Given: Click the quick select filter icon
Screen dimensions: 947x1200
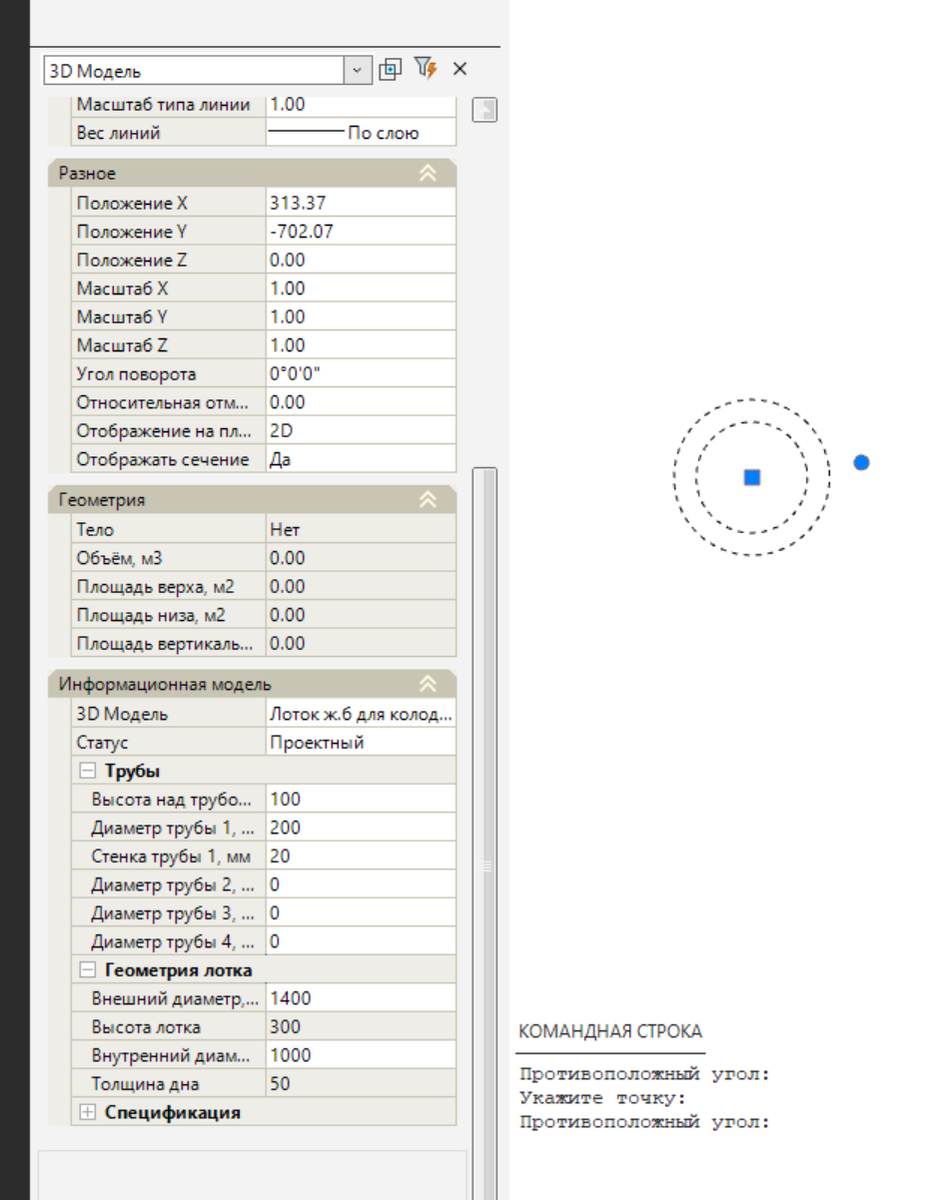Looking at the screenshot, I should tap(426, 68).
